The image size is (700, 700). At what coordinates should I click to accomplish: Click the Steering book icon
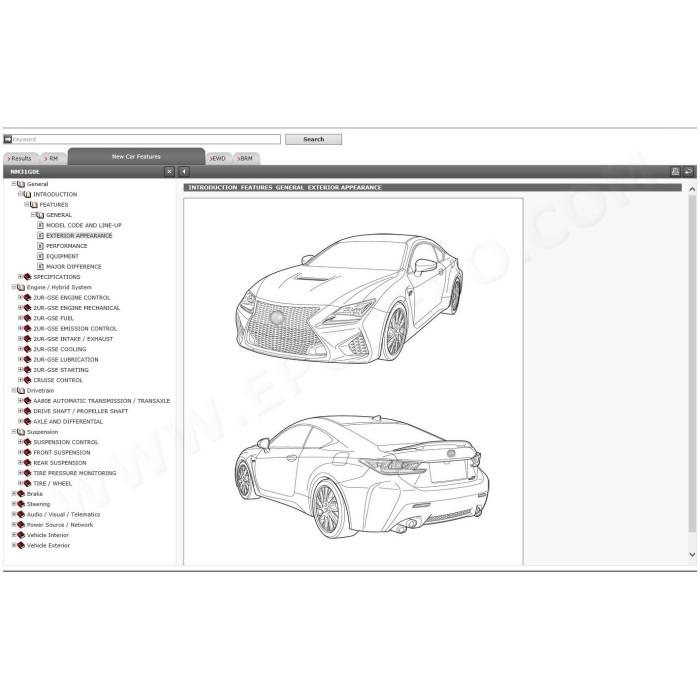click(x=21, y=504)
